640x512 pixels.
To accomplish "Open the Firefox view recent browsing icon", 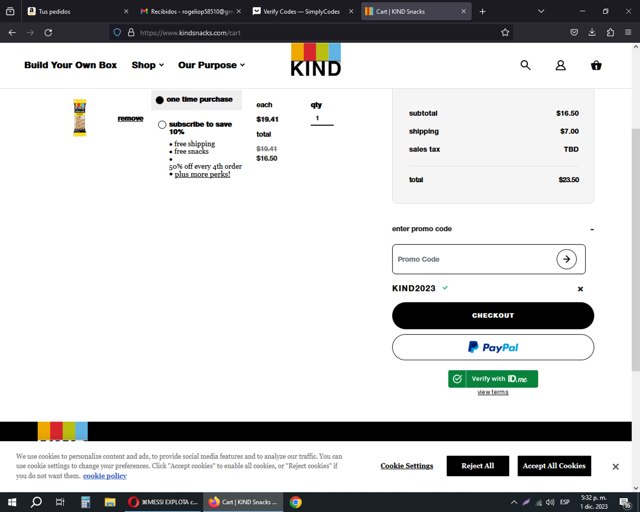I will (10, 11).
